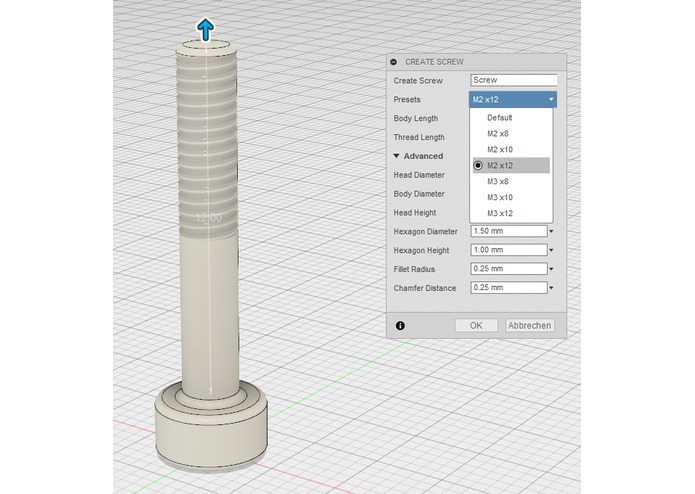
Task: Click the Body Length label
Action: [x=416, y=119]
